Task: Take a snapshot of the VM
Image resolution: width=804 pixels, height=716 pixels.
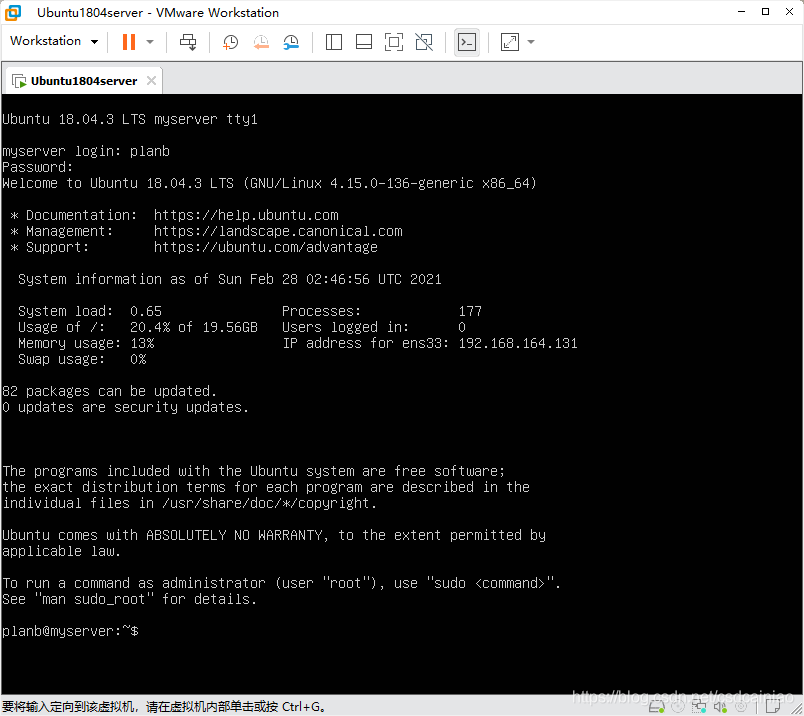Action: pyautogui.click(x=230, y=42)
